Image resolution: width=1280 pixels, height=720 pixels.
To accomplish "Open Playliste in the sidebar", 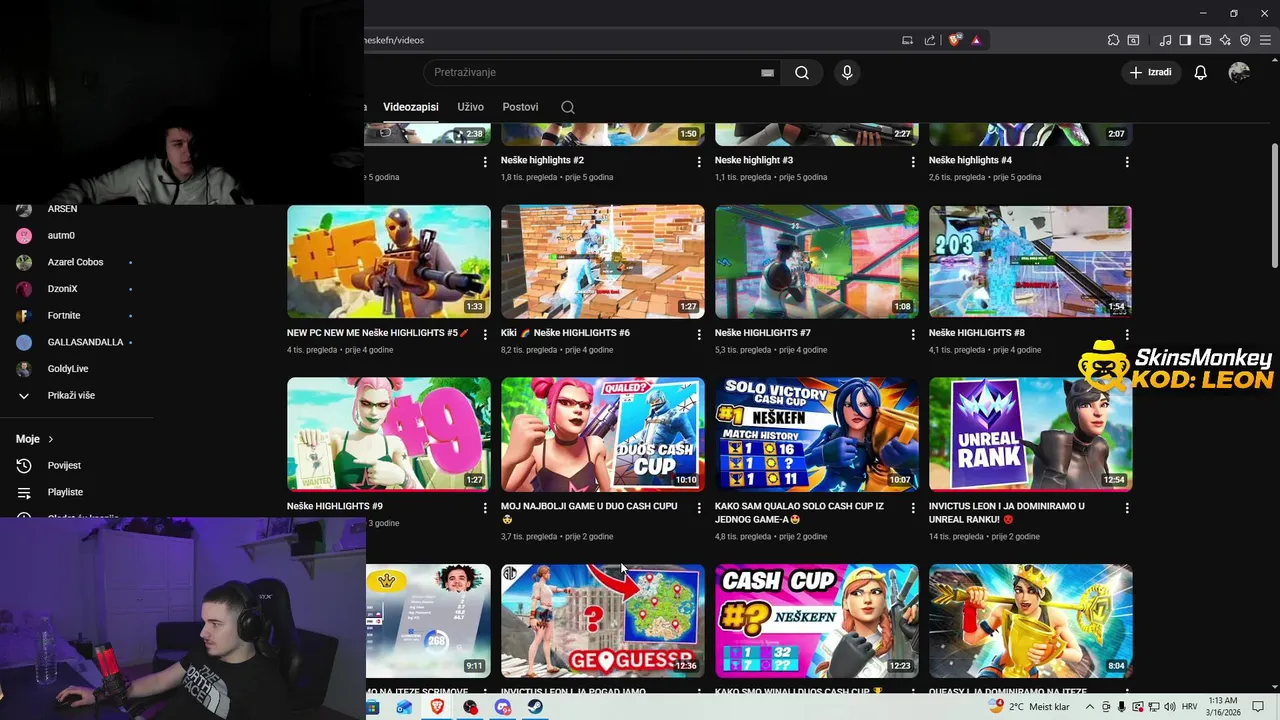I will point(65,492).
